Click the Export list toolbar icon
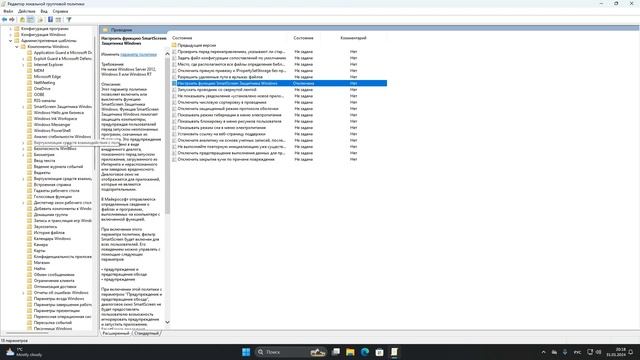Screen dimensions: 640x360 (40, 20)
